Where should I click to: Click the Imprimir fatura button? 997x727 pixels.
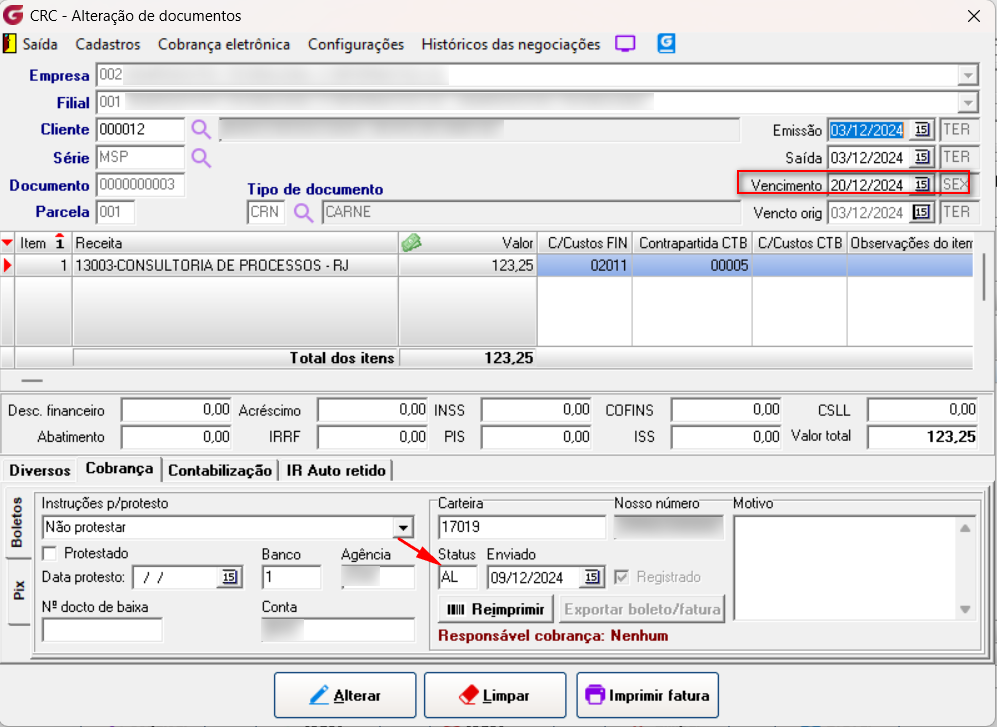click(x=647, y=695)
